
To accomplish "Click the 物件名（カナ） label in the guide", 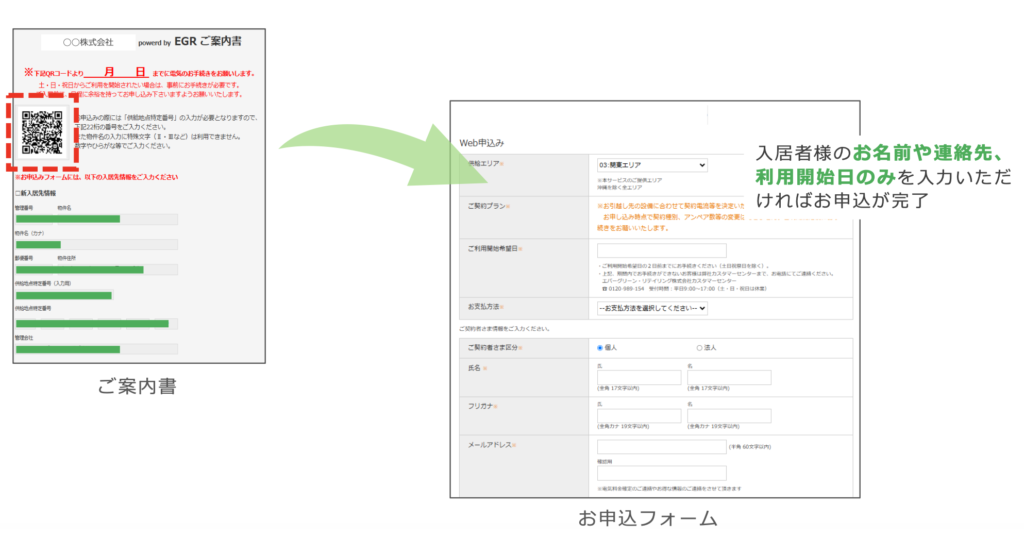I will [x=30, y=233].
